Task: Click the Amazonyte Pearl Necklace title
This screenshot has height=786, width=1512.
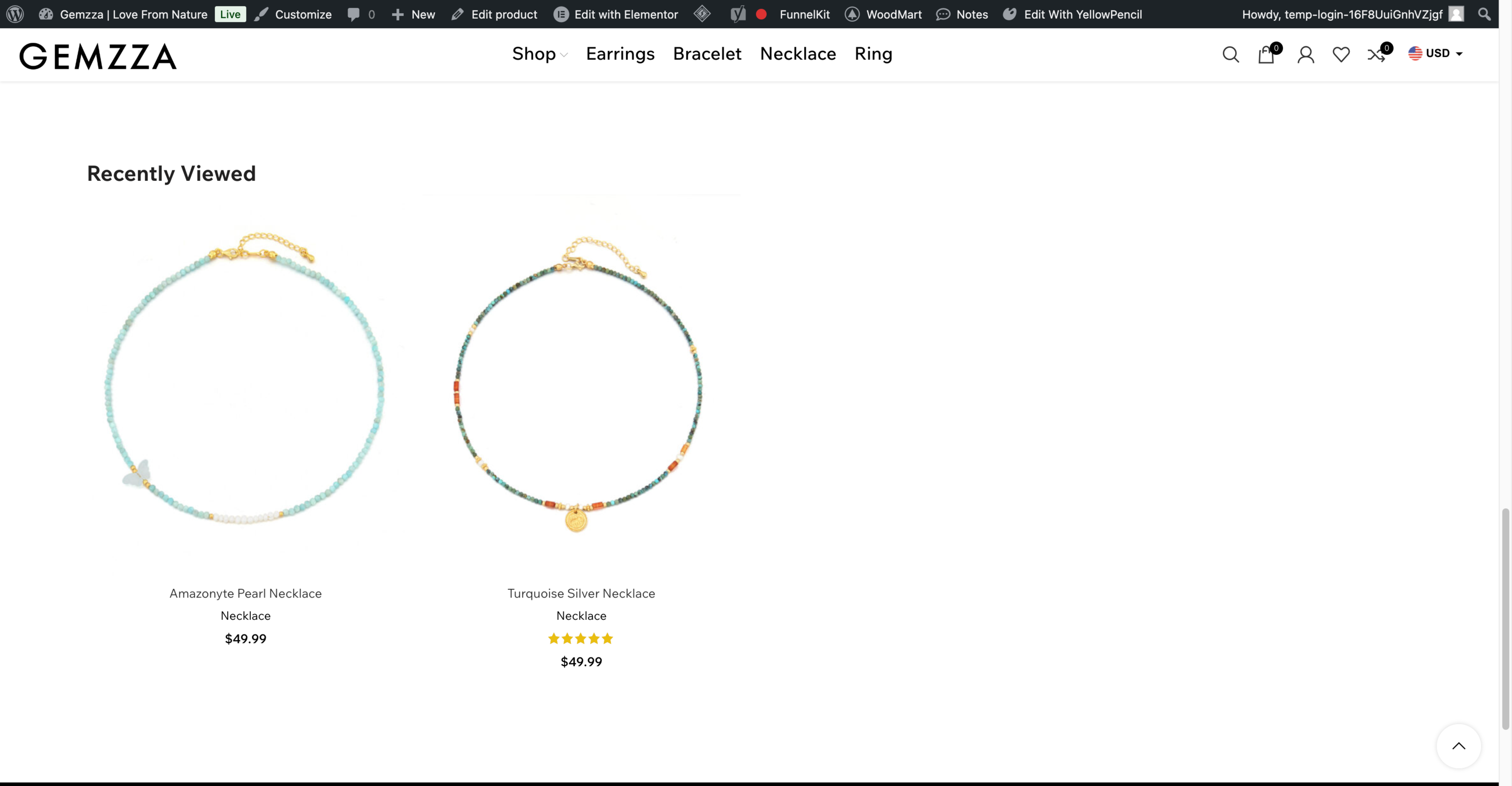Action: coord(245,593)
